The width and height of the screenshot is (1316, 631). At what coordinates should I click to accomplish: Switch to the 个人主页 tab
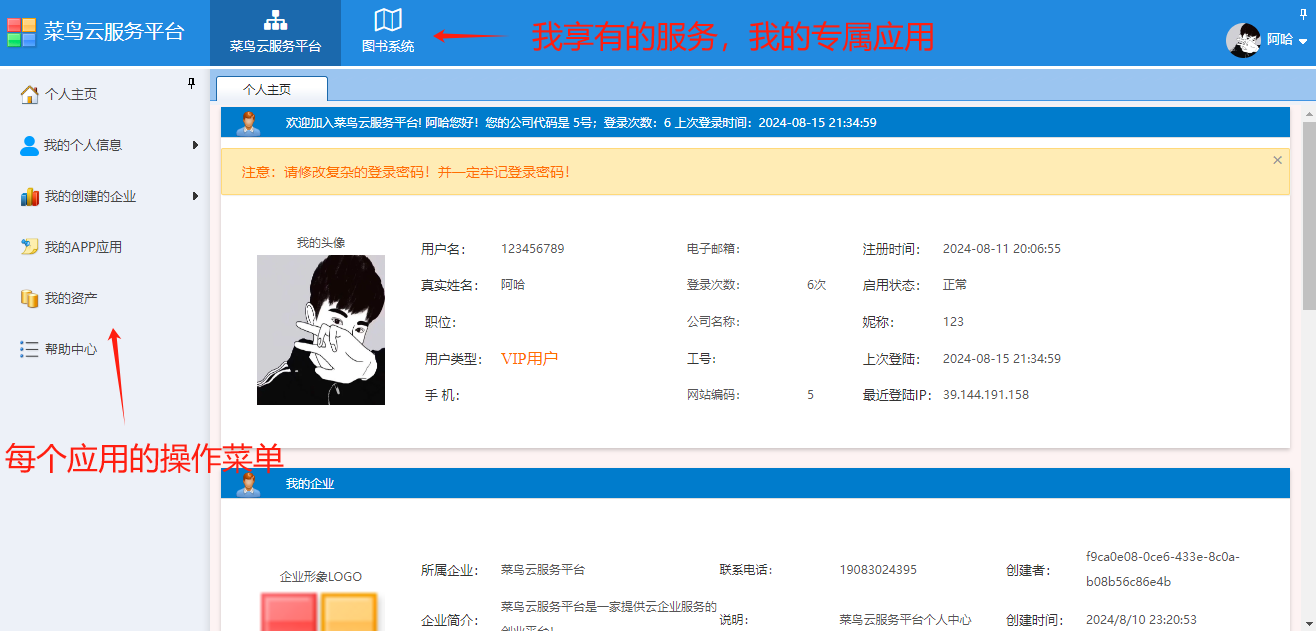coord(267,89)
